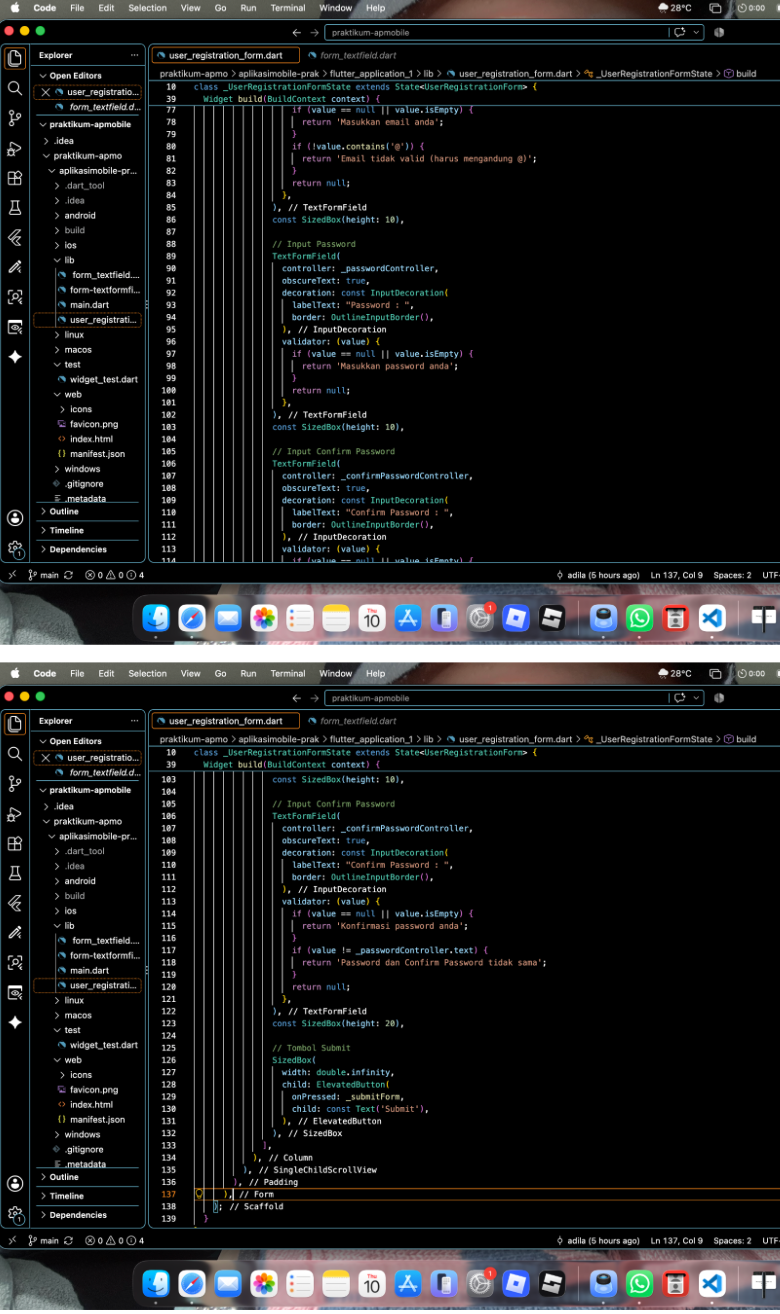Open main.dart in lower Explorer
Screen dimensions: 780x1314
[x=90, y=970]
